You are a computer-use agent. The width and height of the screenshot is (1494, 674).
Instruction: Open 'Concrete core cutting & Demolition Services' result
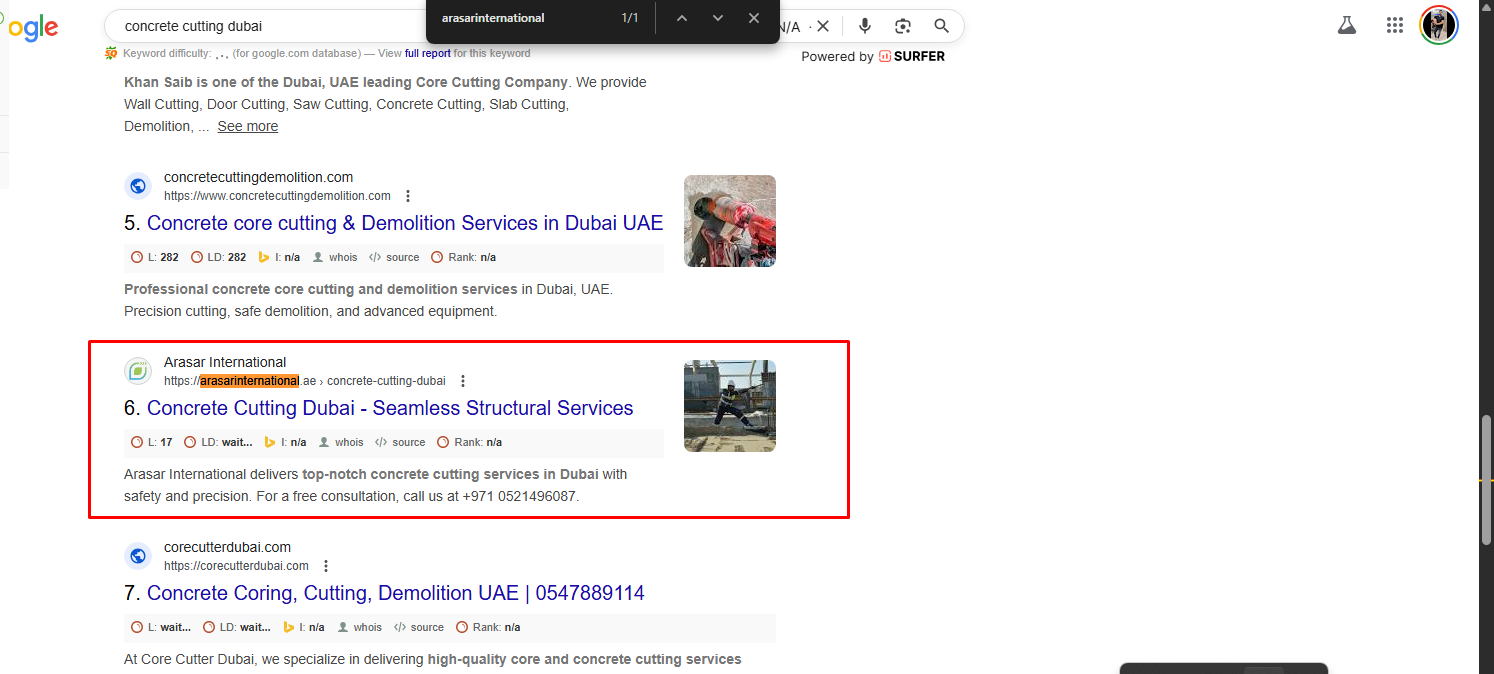pyautogui.click(x=405, y=223)
